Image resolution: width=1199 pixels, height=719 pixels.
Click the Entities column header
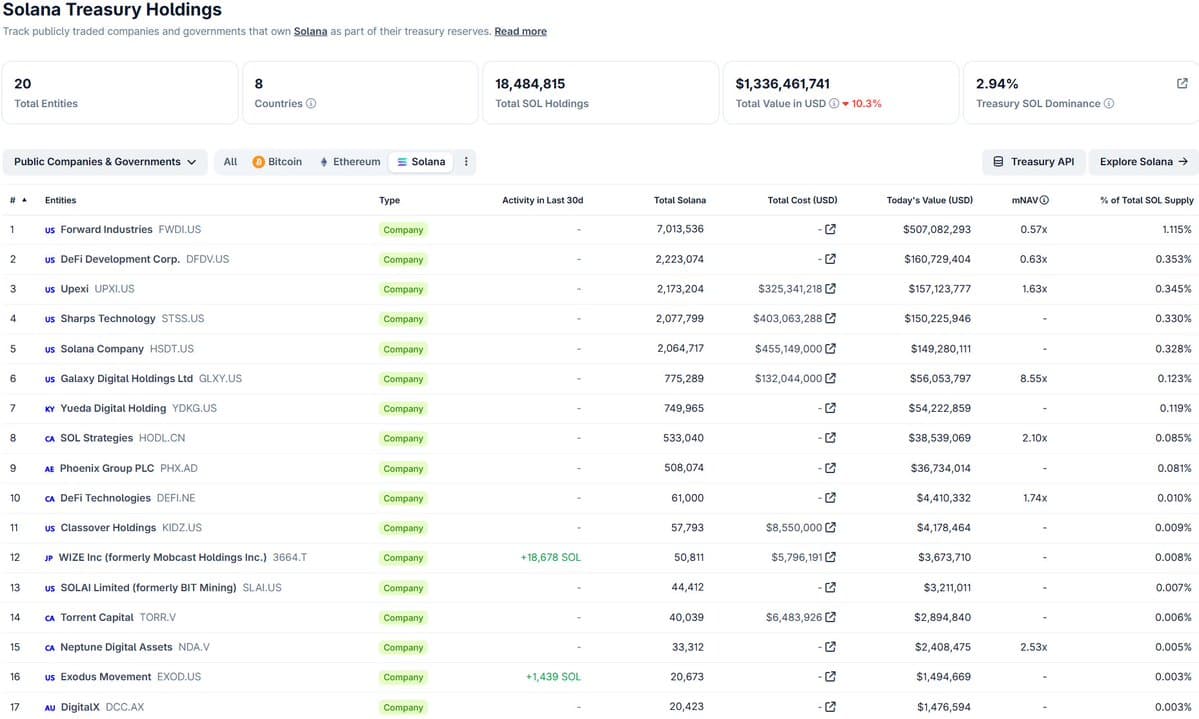point(60,200)
